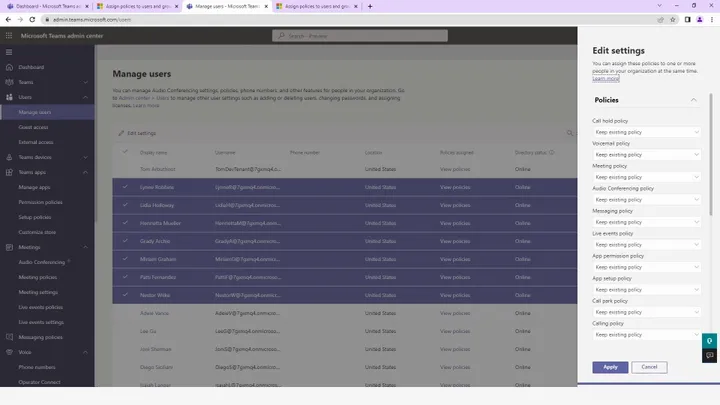720x405 pixels.
Task: Click the Teams sidebar icon
Action: pyautogui.click(x=9, y=82)
